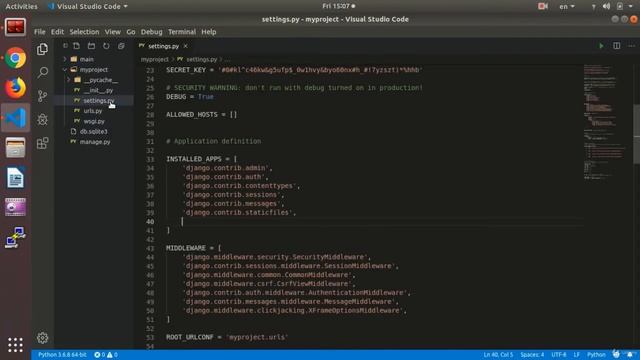This screenshot has height=360, width=640.
Task: Open the Edit menu
Action: [x=57, y=32]
